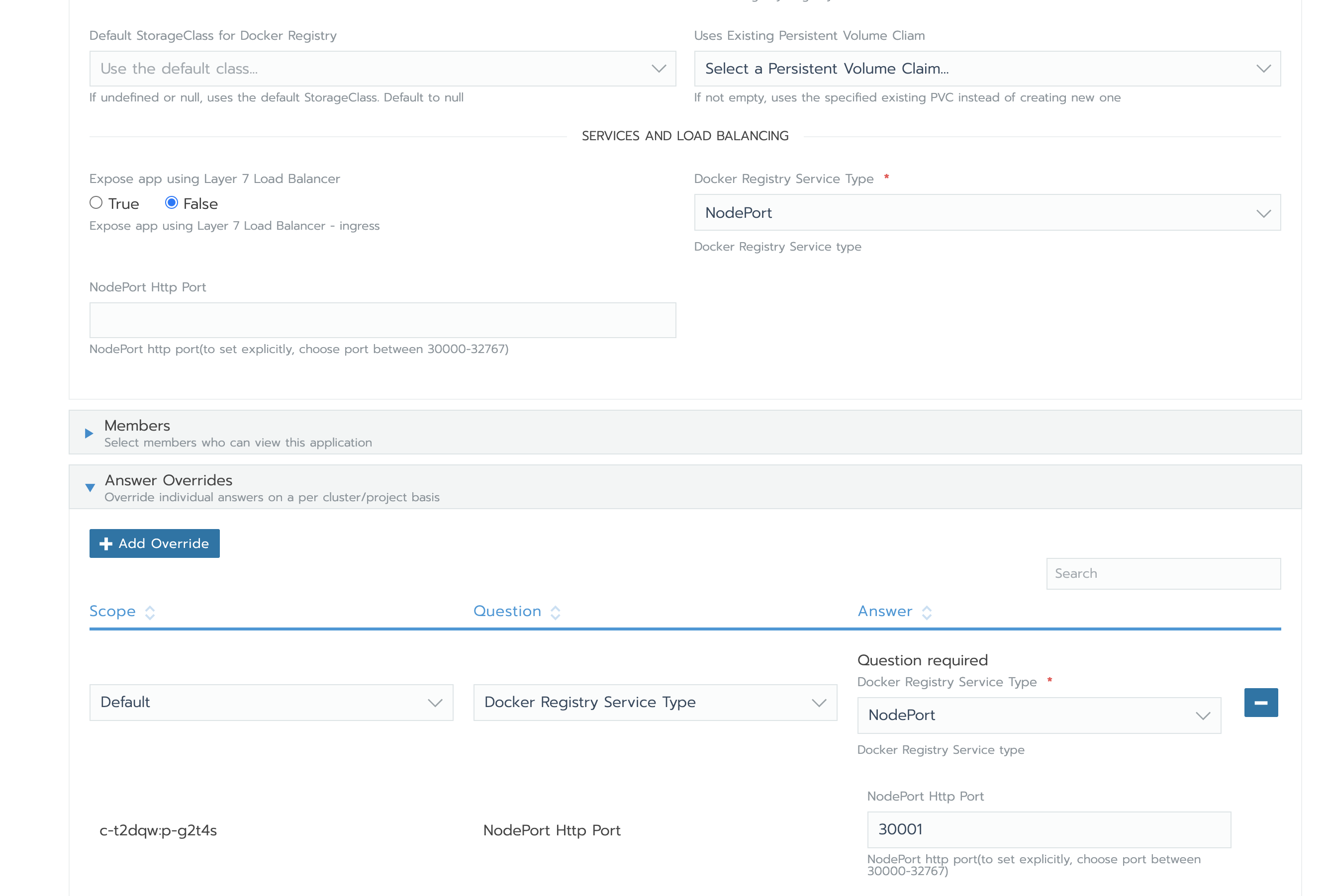Open the Docker Registry Service Type dropdown
The height and width of the screenshot is (896, 1328).
click(x=987, y=212)
